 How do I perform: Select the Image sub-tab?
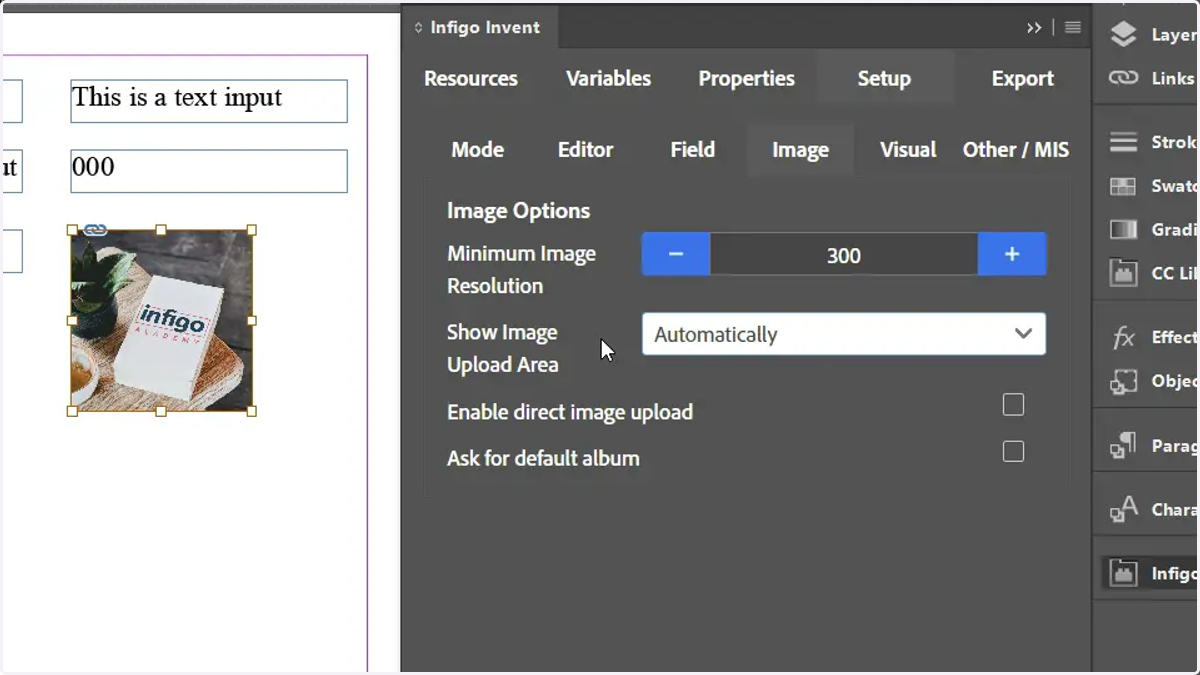pyautogui.click(x=800, y=150)
